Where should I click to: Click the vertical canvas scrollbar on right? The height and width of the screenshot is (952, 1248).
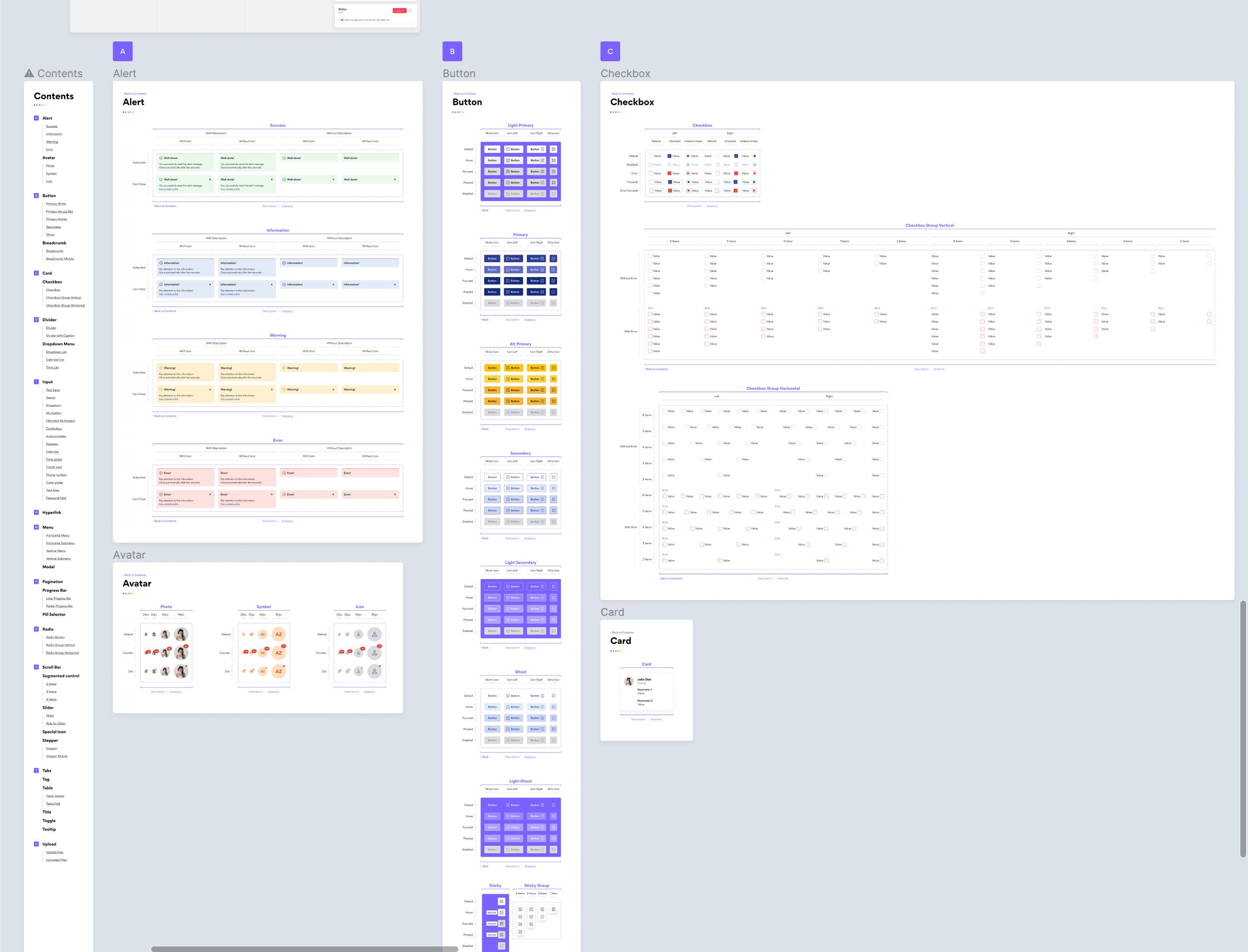pos(1243,728)
